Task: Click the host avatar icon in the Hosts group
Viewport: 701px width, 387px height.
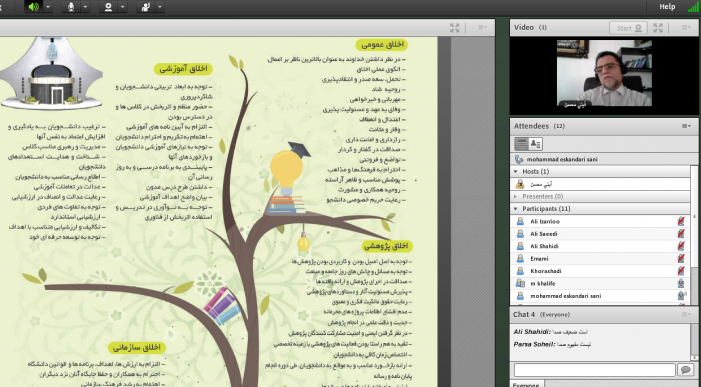Action: 520,184
